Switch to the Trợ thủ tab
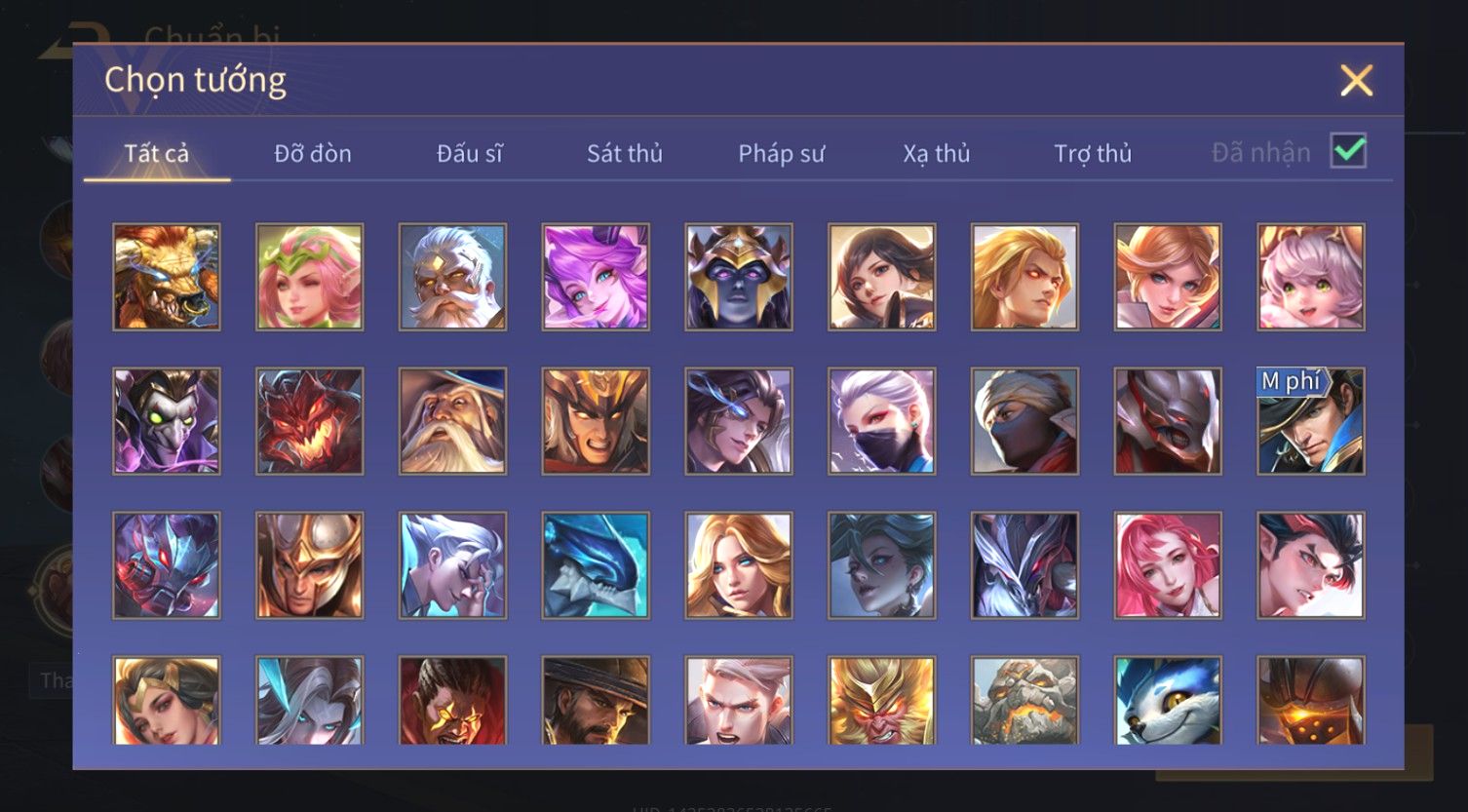 point(1093,153)
